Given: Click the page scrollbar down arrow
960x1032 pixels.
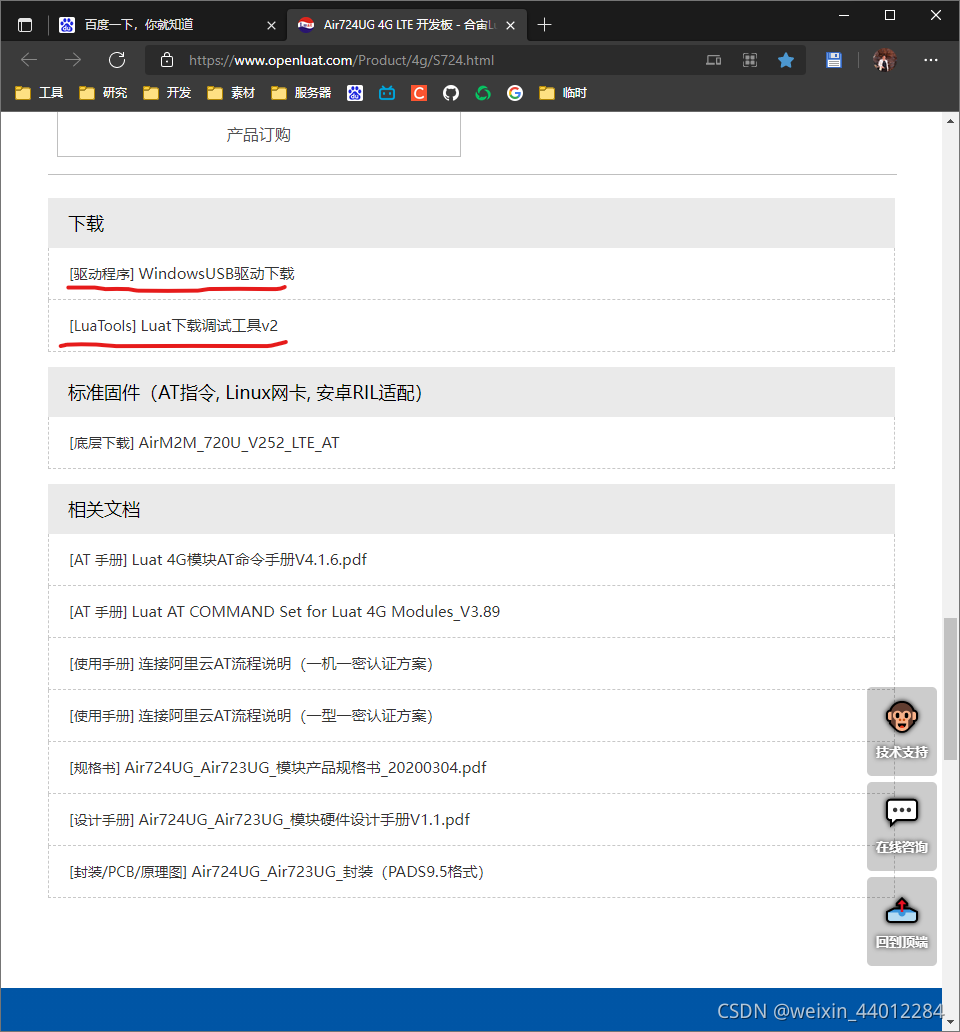Looking at the screenshot, I should [x=950, y=1022].
